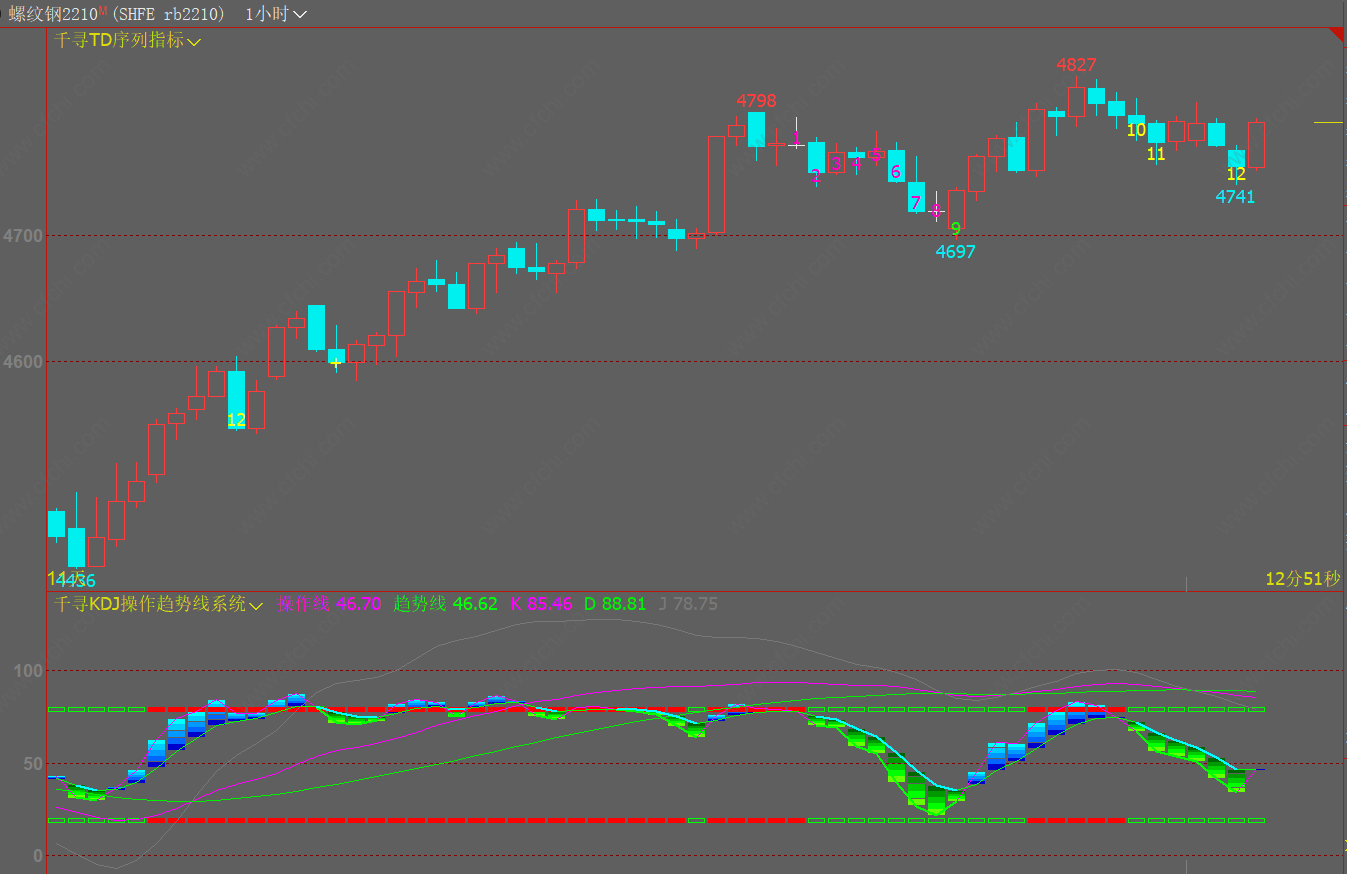This screenshot has width=1347, height=874.
Task: Click the 4700 price axis label
Action: click(23, 237)
